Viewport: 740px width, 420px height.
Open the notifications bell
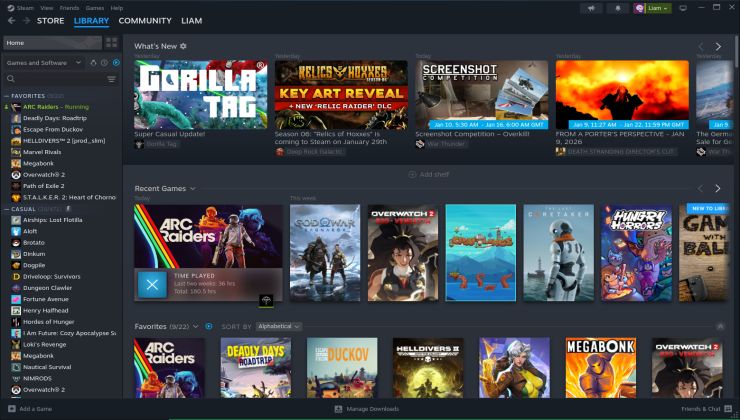(x=619, y=8)
